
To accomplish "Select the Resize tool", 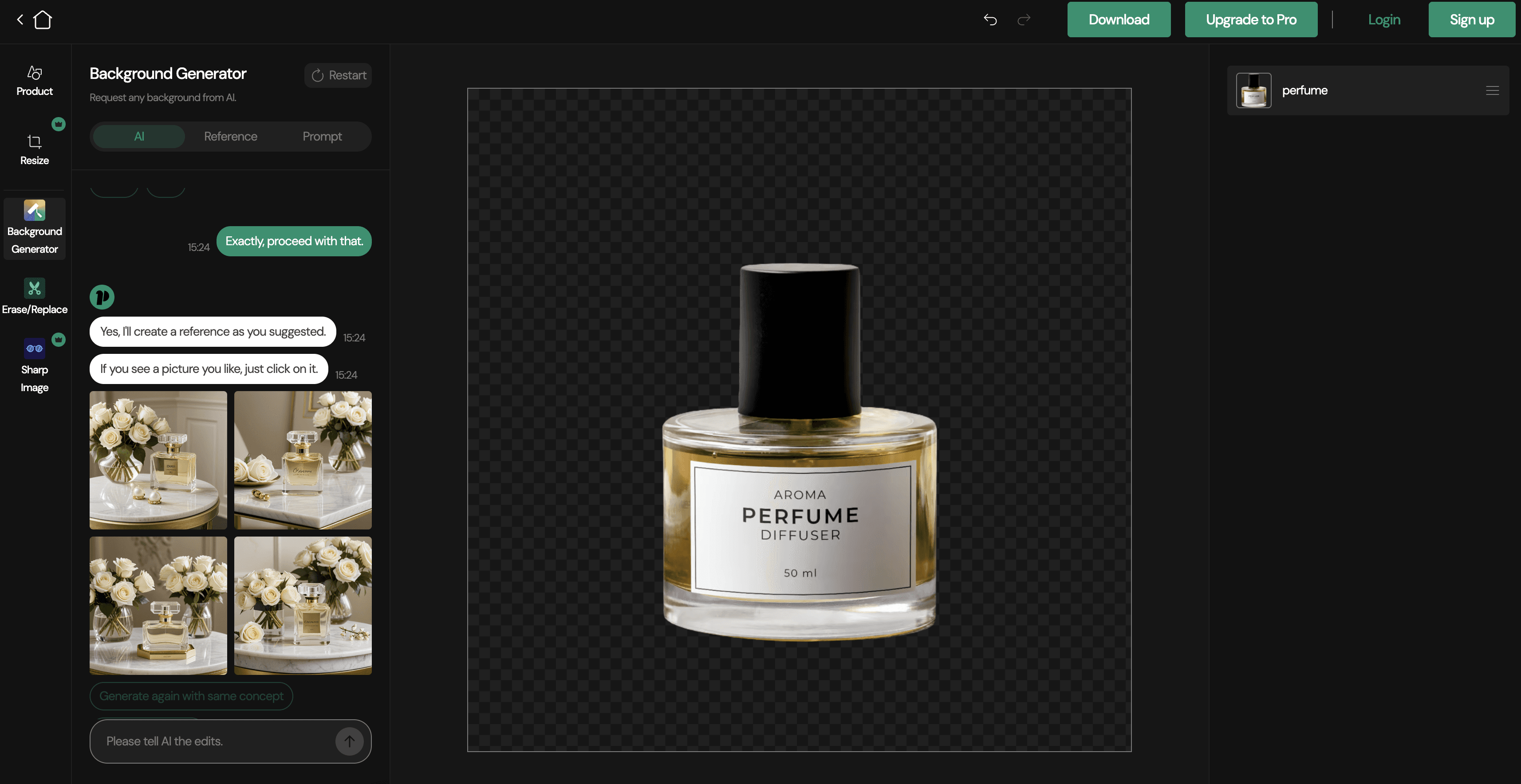I will coord(34,150).
